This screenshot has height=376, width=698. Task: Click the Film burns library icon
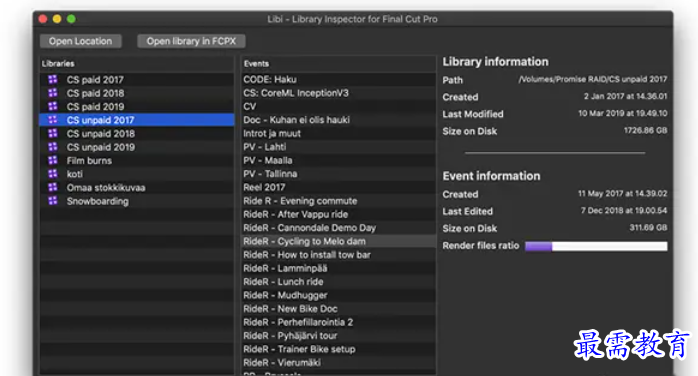coord(53,160)
